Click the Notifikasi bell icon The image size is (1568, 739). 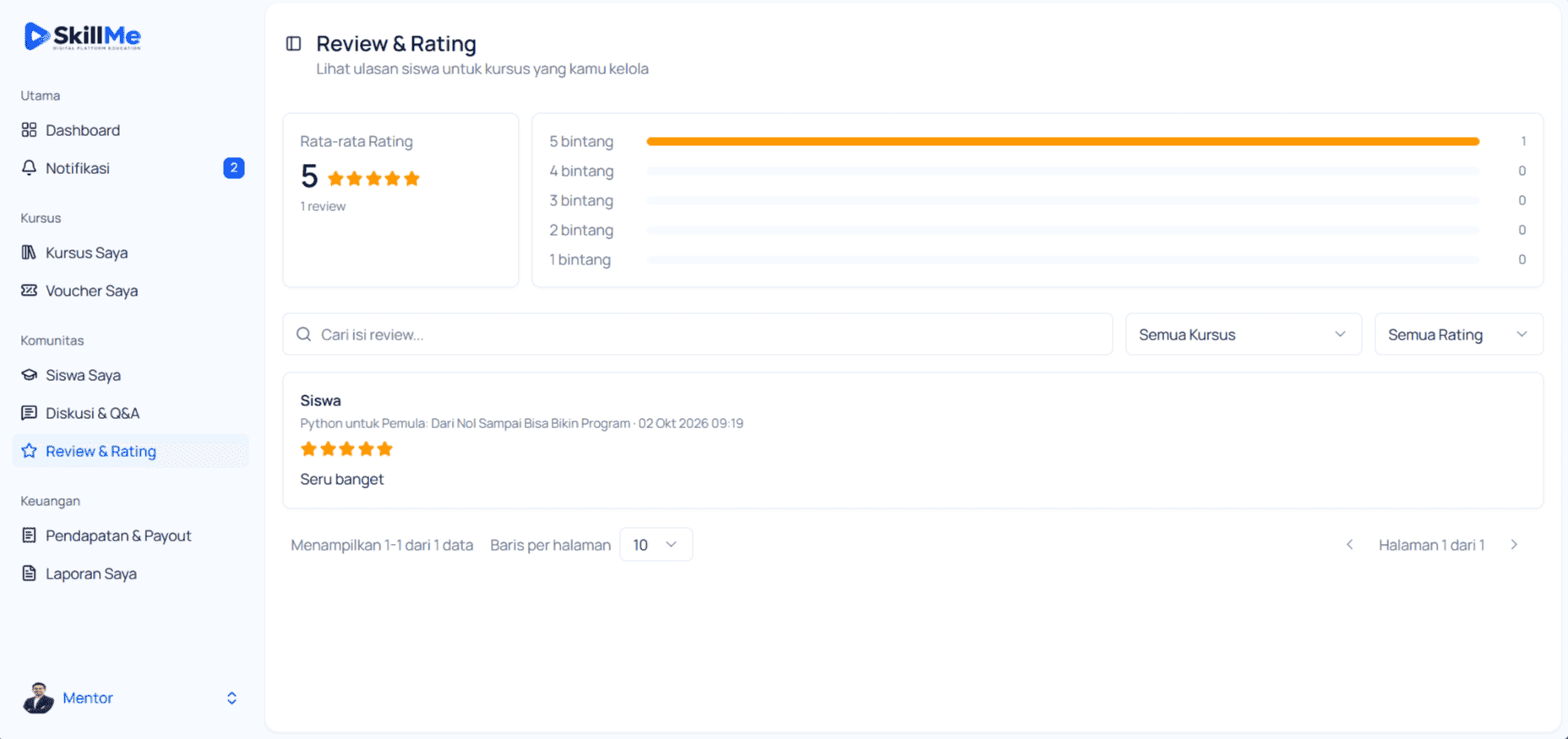[x=29, y=168]
